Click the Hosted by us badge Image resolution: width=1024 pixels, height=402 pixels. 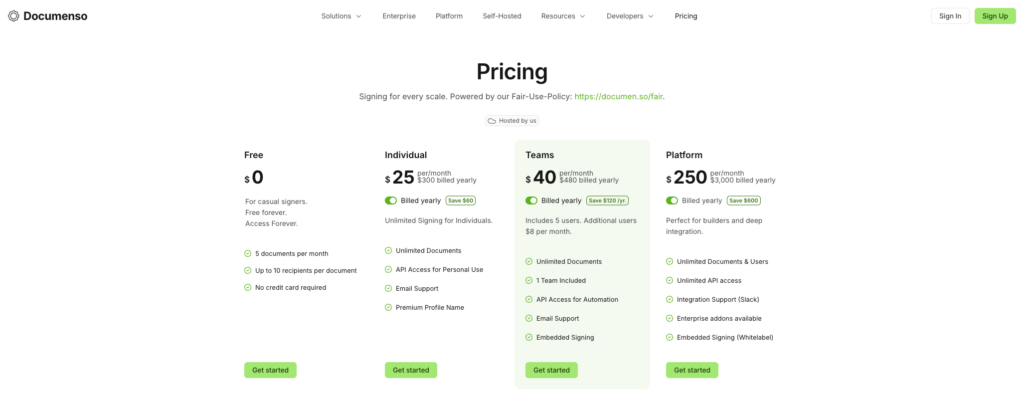[x=512, y=121]
